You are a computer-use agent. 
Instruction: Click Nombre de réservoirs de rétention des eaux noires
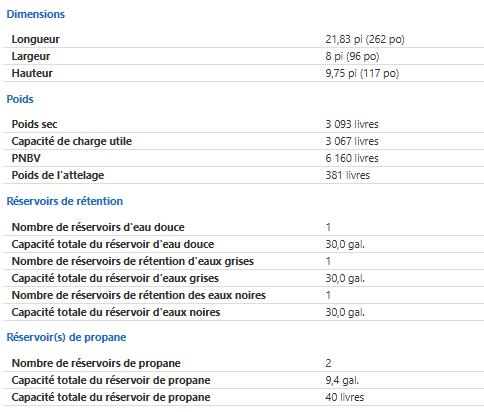139,295
